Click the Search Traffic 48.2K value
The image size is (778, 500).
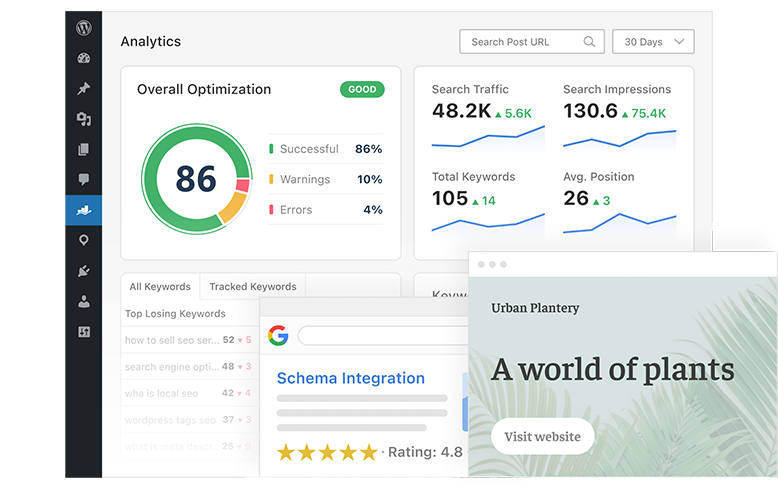pos(461,111)
